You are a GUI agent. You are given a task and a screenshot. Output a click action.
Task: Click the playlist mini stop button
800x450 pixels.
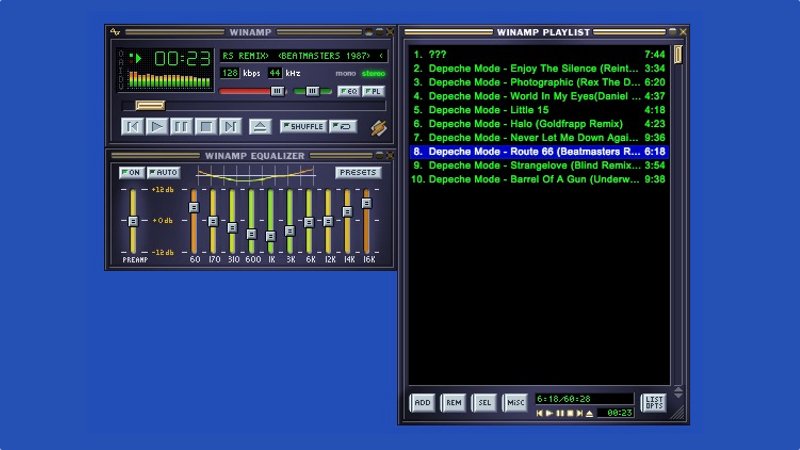point(570,413)
